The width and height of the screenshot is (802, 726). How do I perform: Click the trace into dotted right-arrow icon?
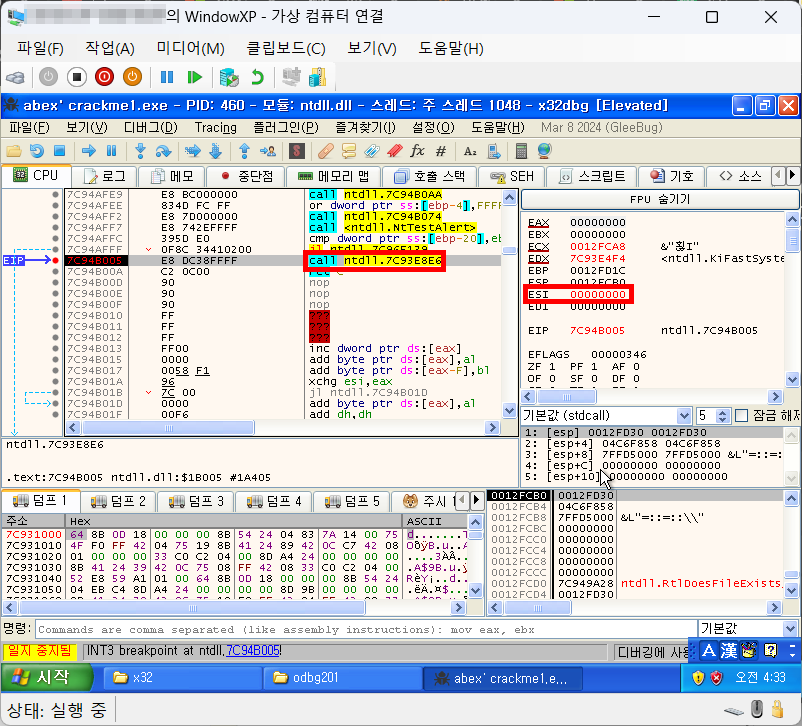click(192, 151)
